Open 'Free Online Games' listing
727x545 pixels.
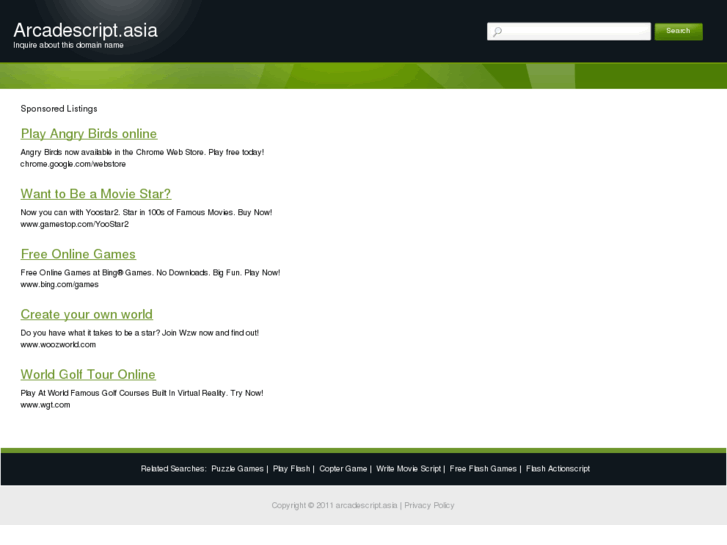click(x=78, y=254)
